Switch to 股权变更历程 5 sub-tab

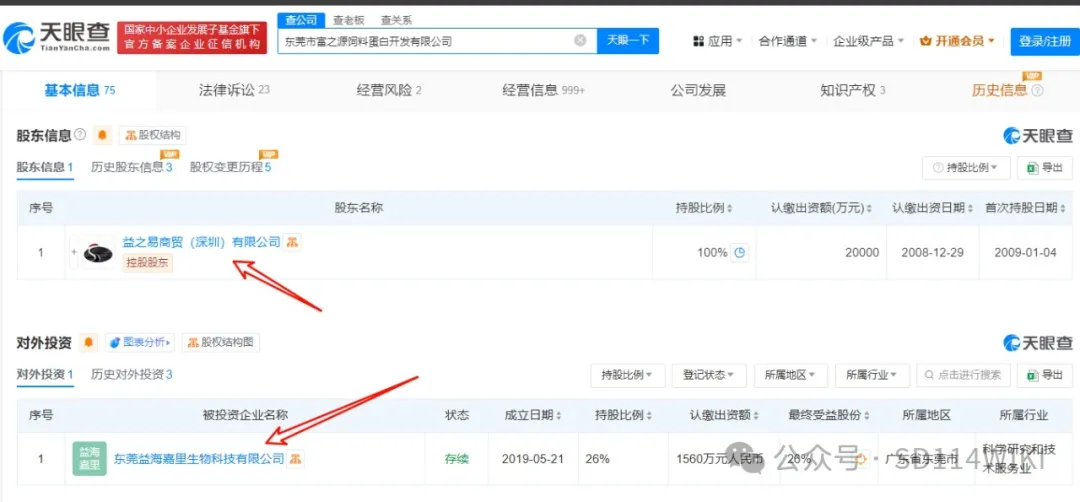pos(230,167)
